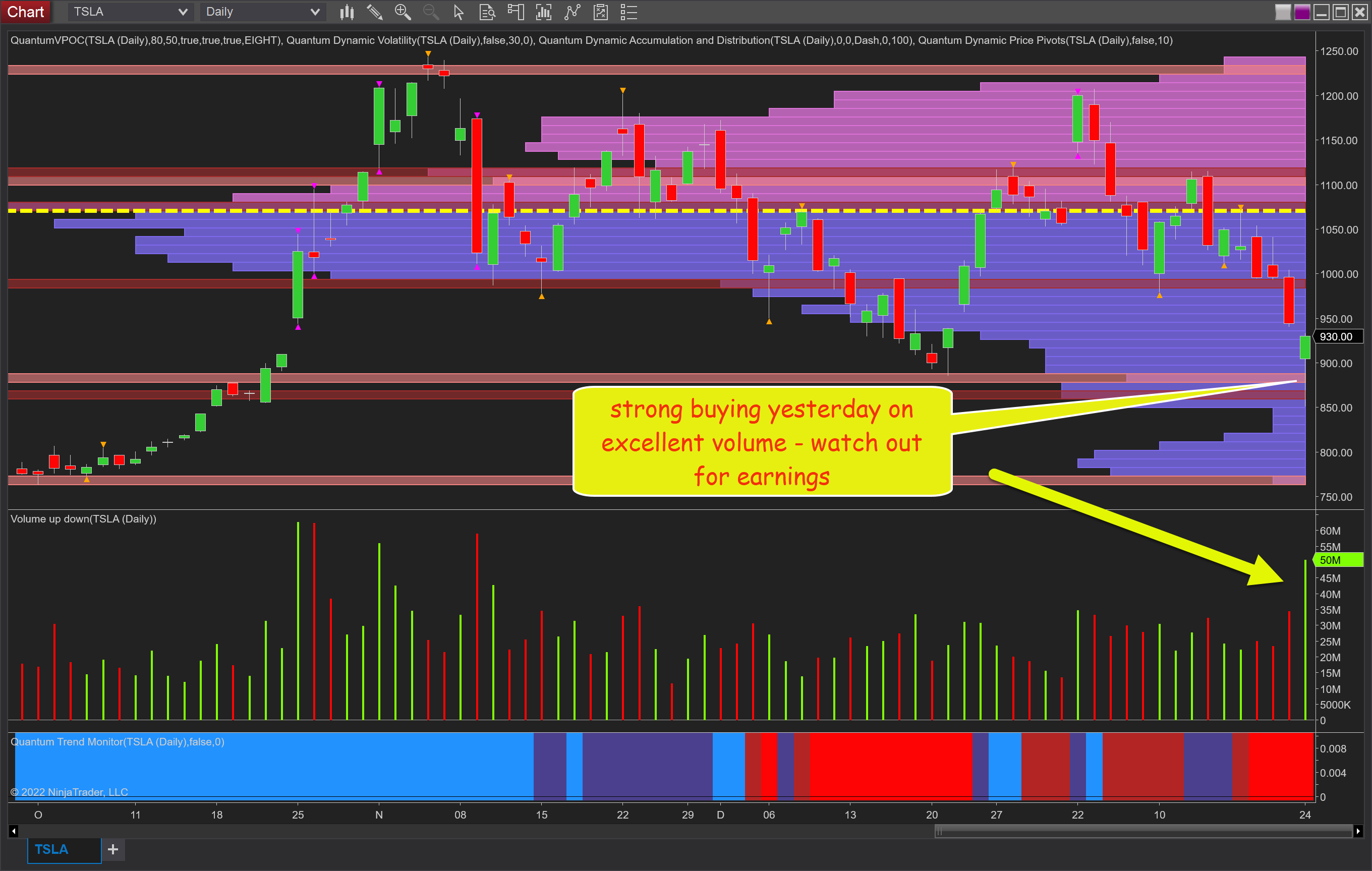Click the Quantum Dynamic Accumulation and Distribution label

tap(726, 40)
